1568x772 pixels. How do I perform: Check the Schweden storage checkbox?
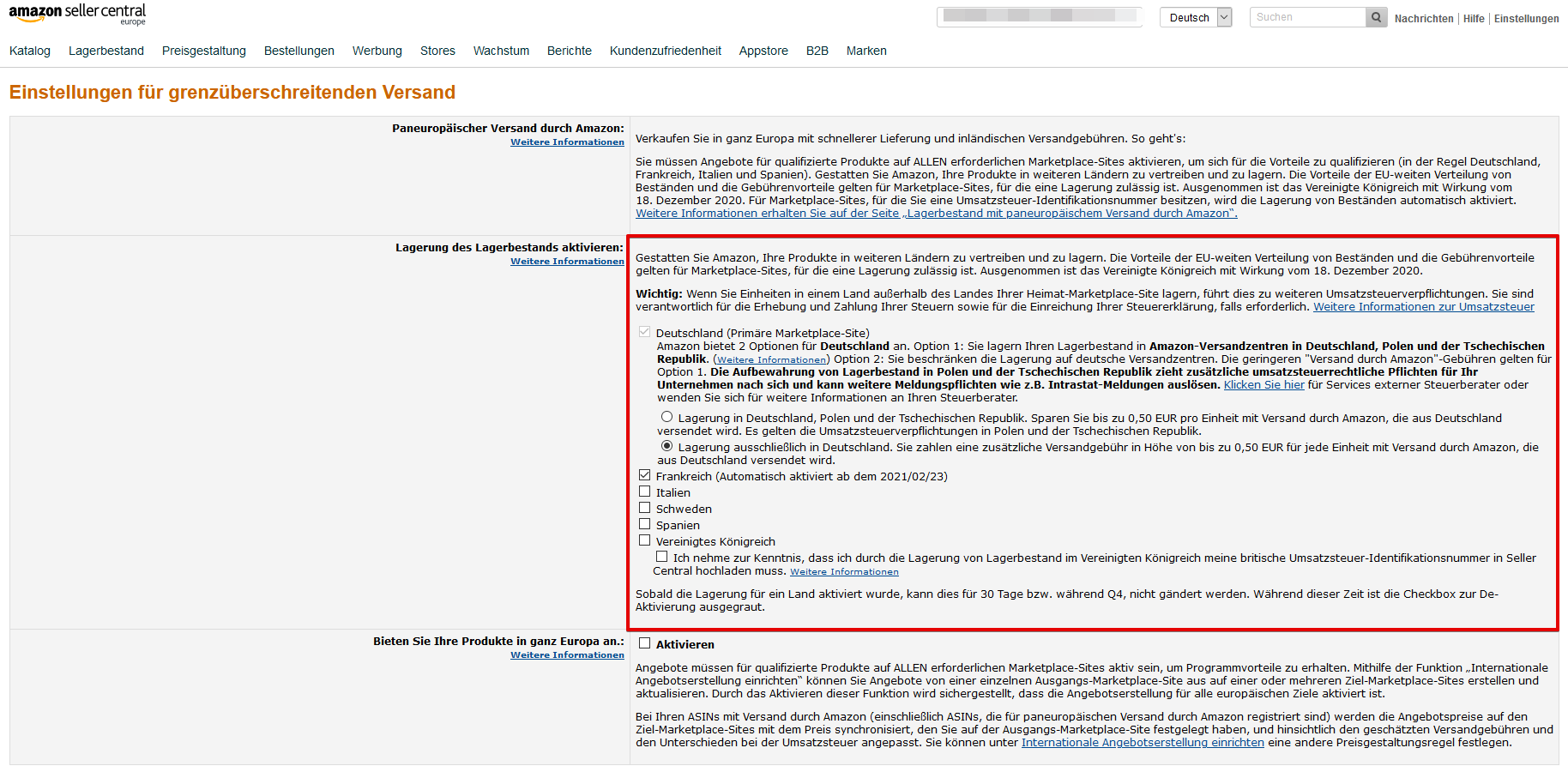pos(645,507)
